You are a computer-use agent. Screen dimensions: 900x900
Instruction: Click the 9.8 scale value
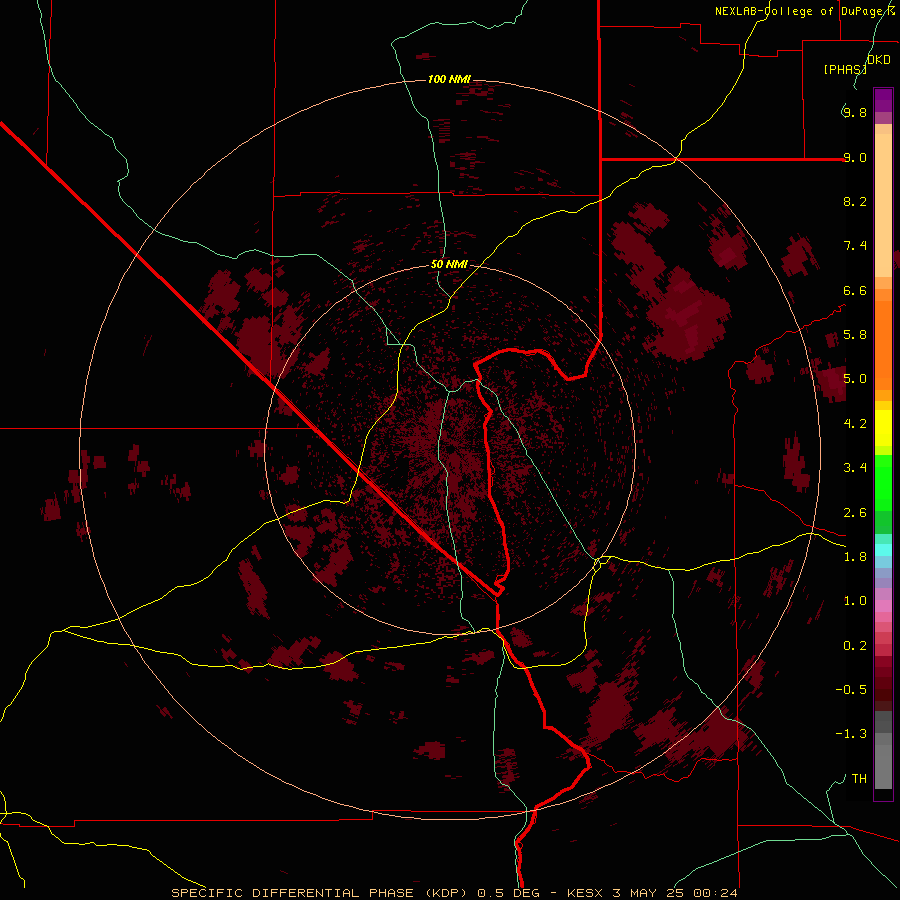(x=855, y=112)
